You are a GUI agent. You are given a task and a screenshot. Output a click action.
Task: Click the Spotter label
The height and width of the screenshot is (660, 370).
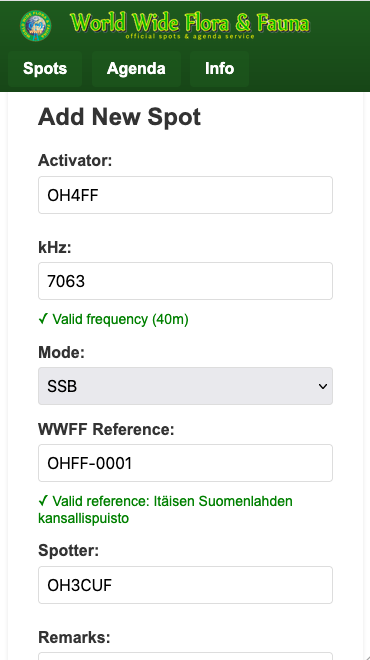69,551
